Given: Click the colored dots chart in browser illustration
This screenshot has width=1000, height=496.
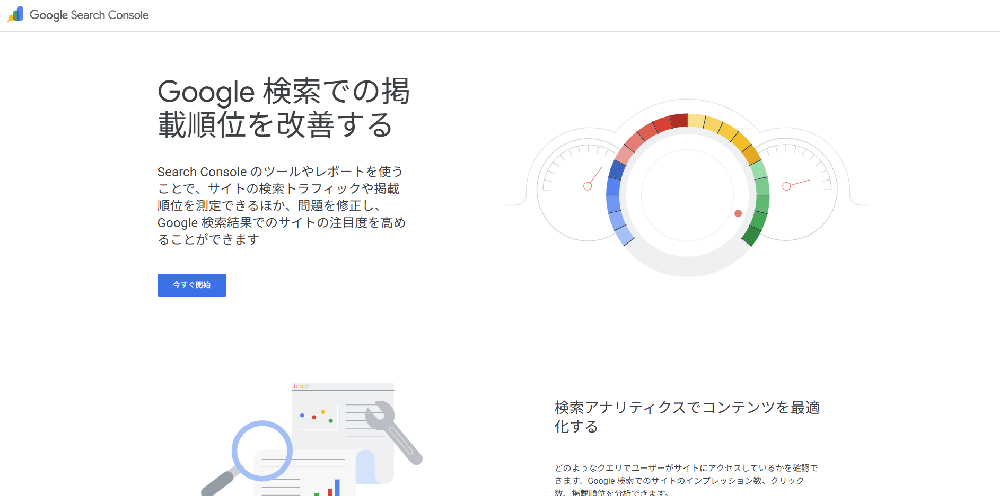Looking at the screenshot, I should (x=316, y=414).
